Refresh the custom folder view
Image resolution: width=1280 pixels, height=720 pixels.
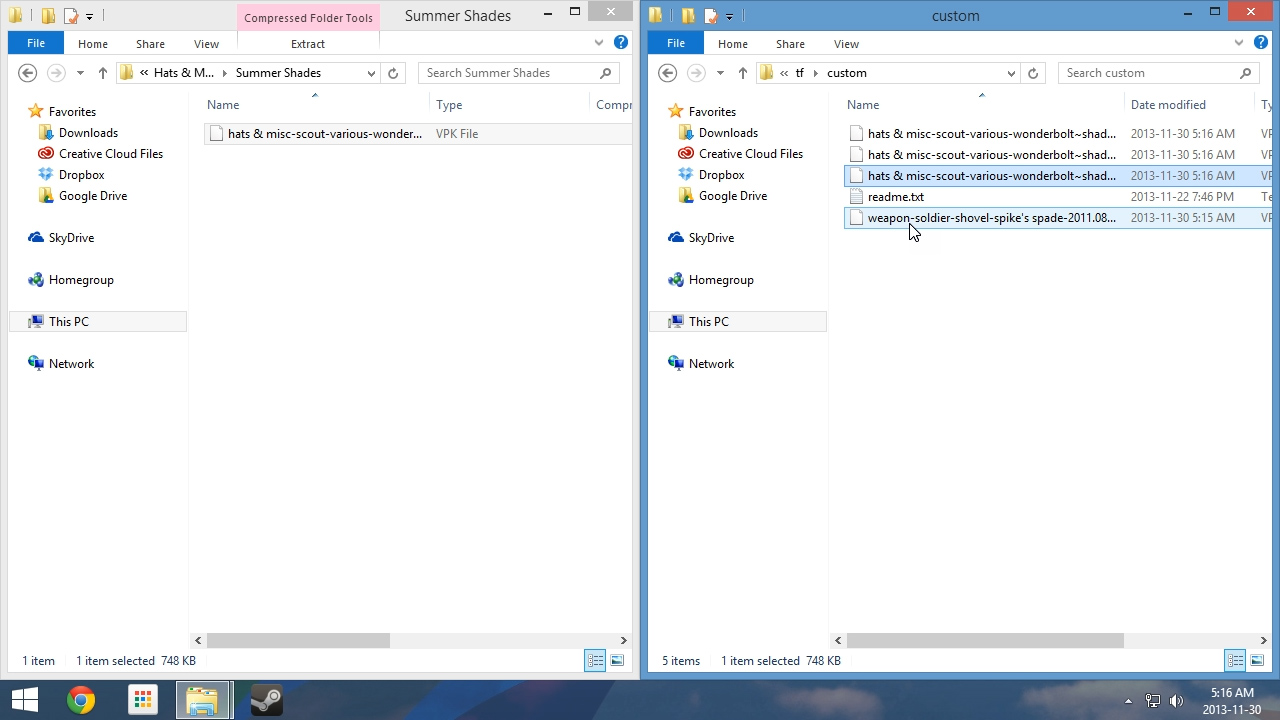pos(1033,73)
